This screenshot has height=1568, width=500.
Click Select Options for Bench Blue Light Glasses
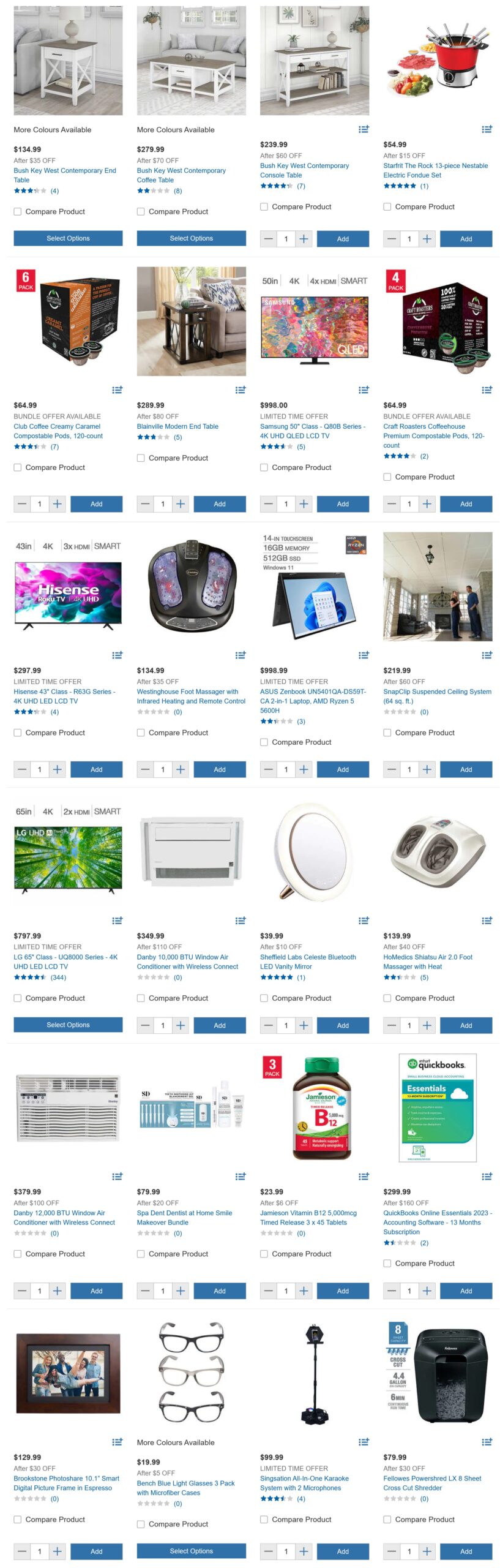point(191,1551)
